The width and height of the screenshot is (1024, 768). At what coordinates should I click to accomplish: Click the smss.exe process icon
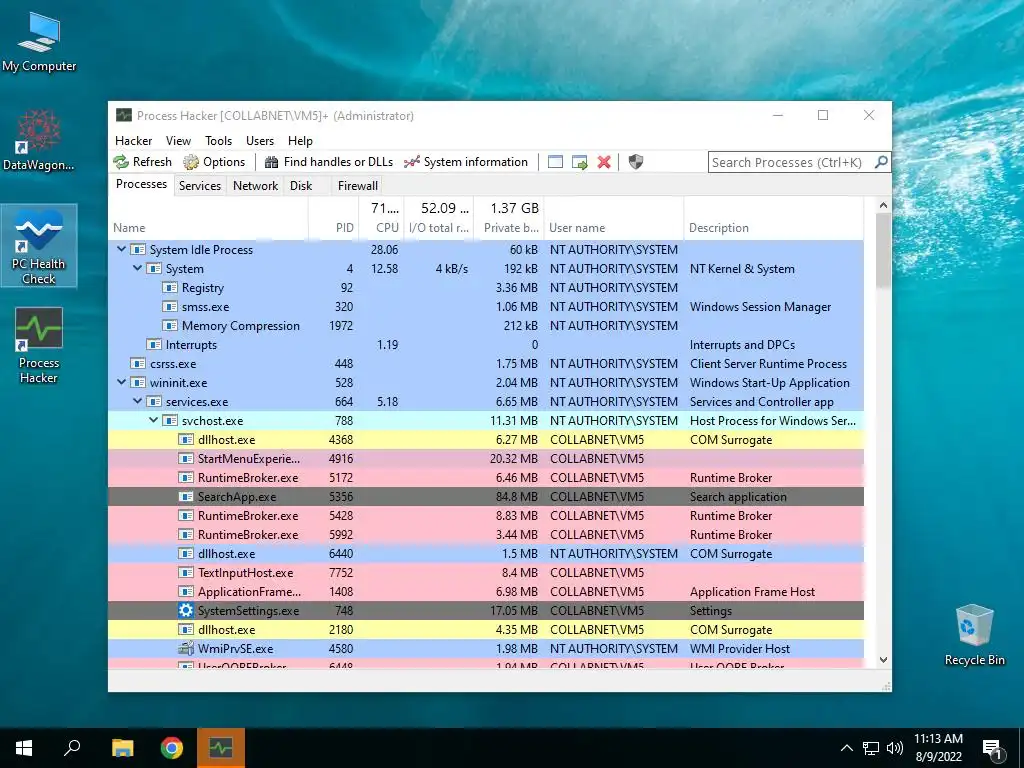170,306
